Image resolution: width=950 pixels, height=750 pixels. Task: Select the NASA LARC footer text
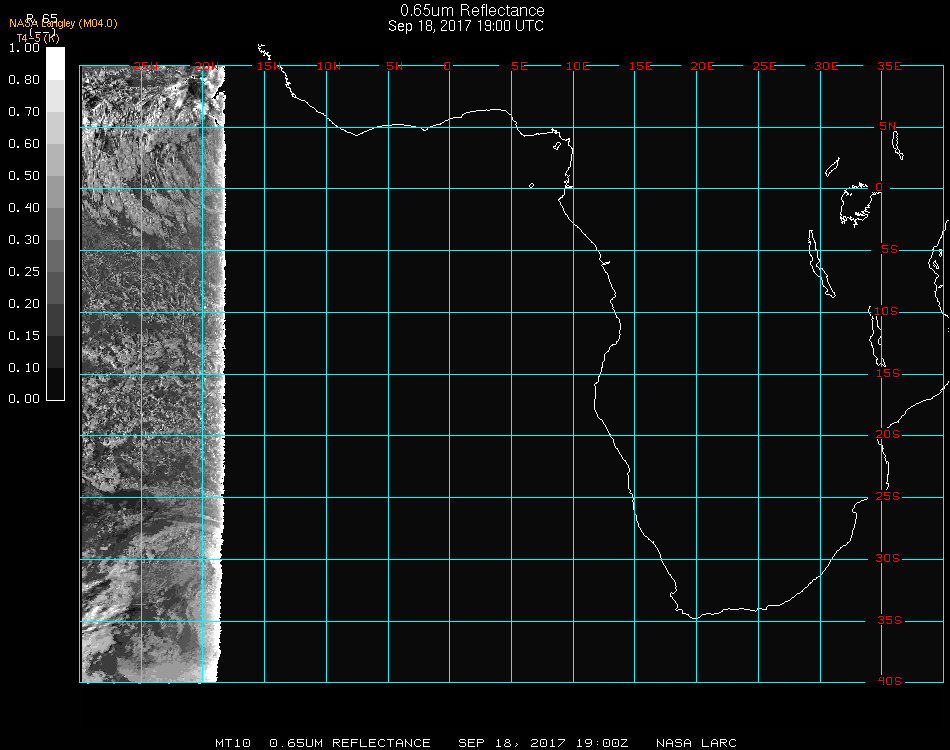(696, 743)
